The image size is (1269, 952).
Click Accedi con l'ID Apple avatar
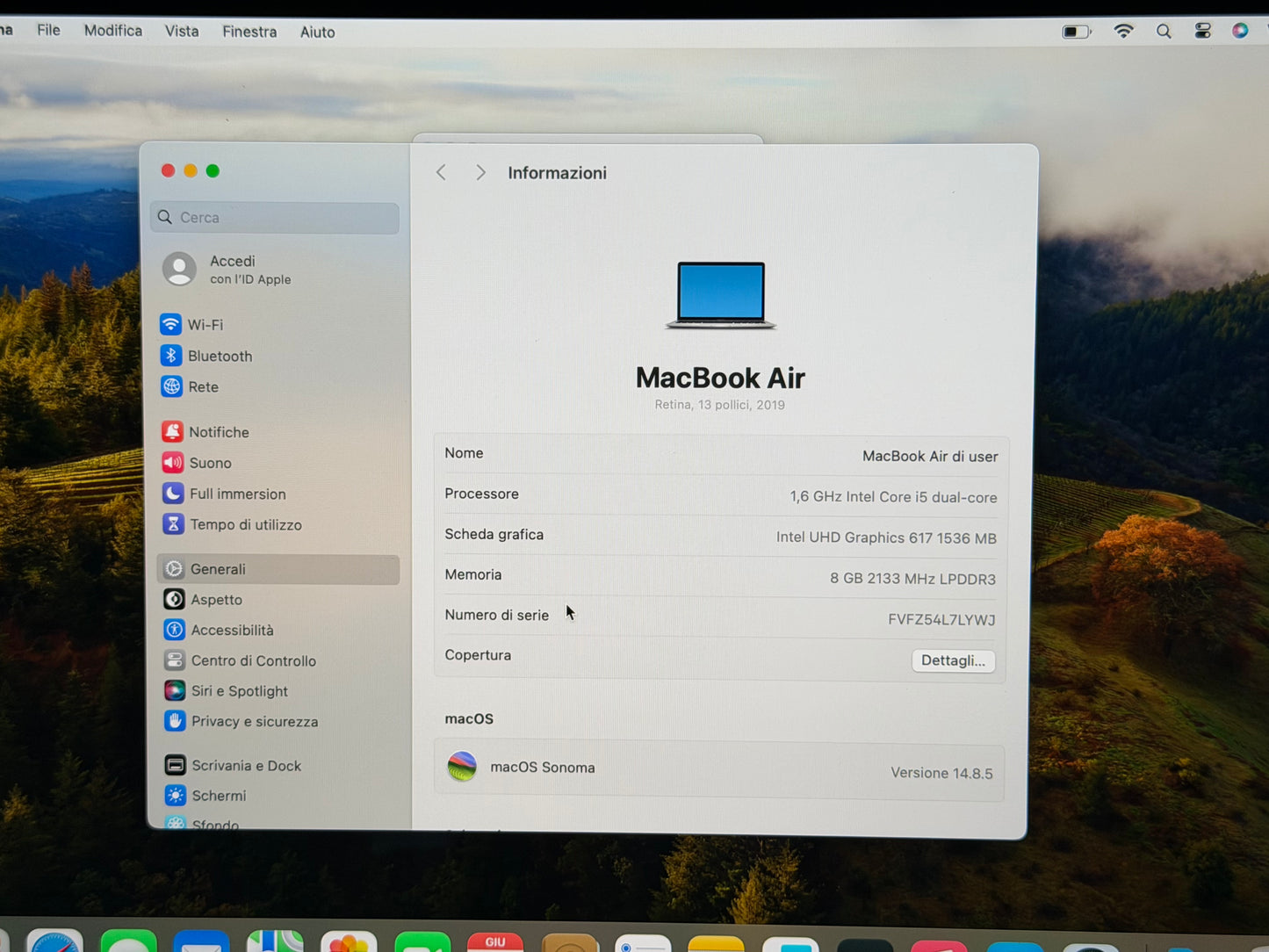point(179,269)
